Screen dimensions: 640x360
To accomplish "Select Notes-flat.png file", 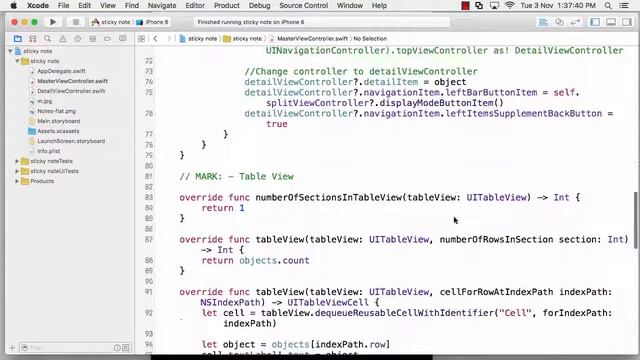I will coord(56,111).
